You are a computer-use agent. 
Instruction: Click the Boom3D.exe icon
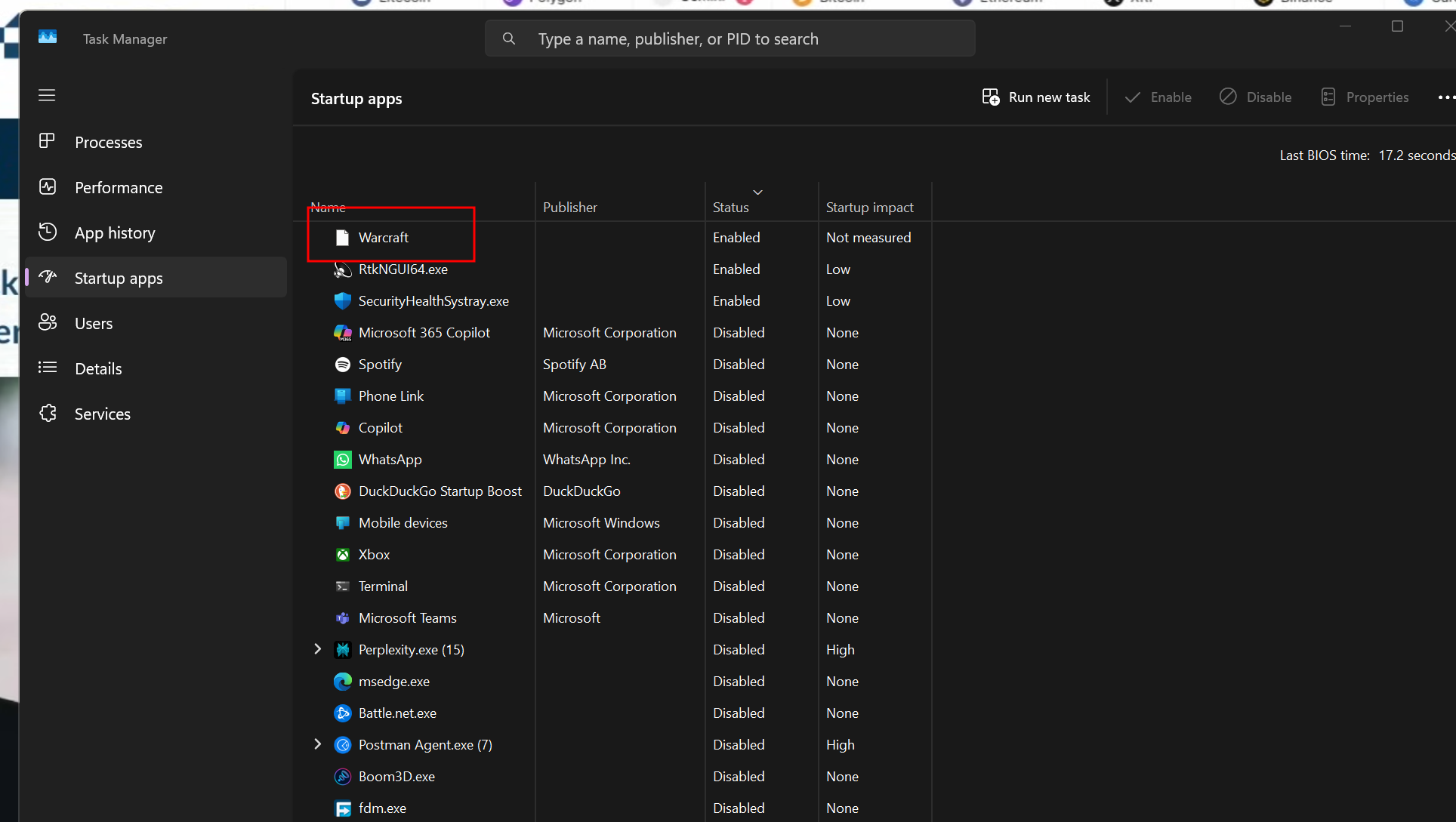coord(343,777)
